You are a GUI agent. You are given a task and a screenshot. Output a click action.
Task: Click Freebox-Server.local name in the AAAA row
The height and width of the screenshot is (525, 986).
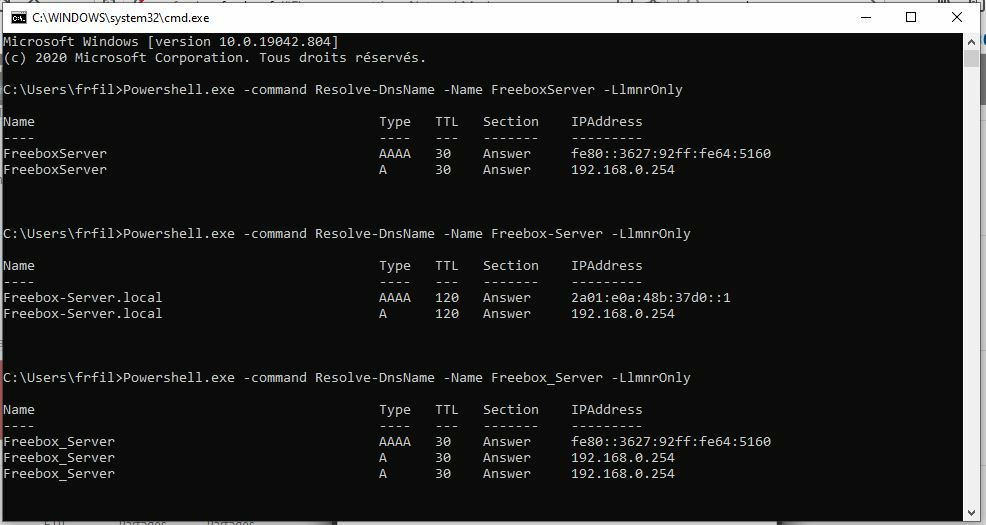click(x=83, y=298)
